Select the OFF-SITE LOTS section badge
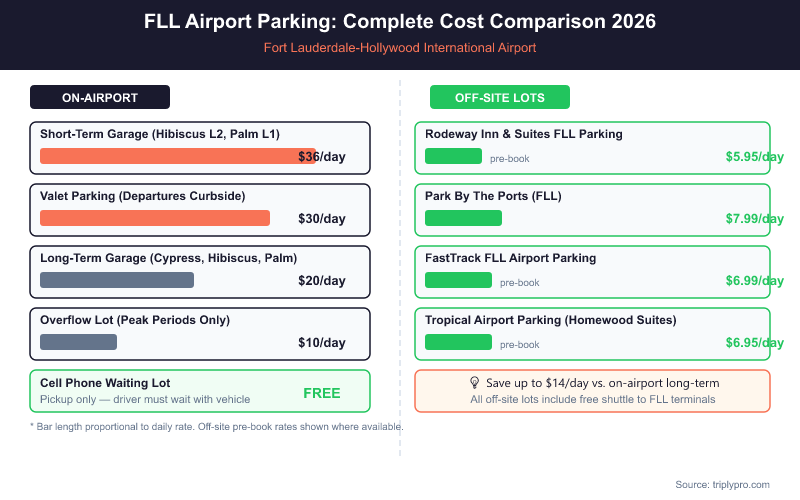 coord(500,97)
